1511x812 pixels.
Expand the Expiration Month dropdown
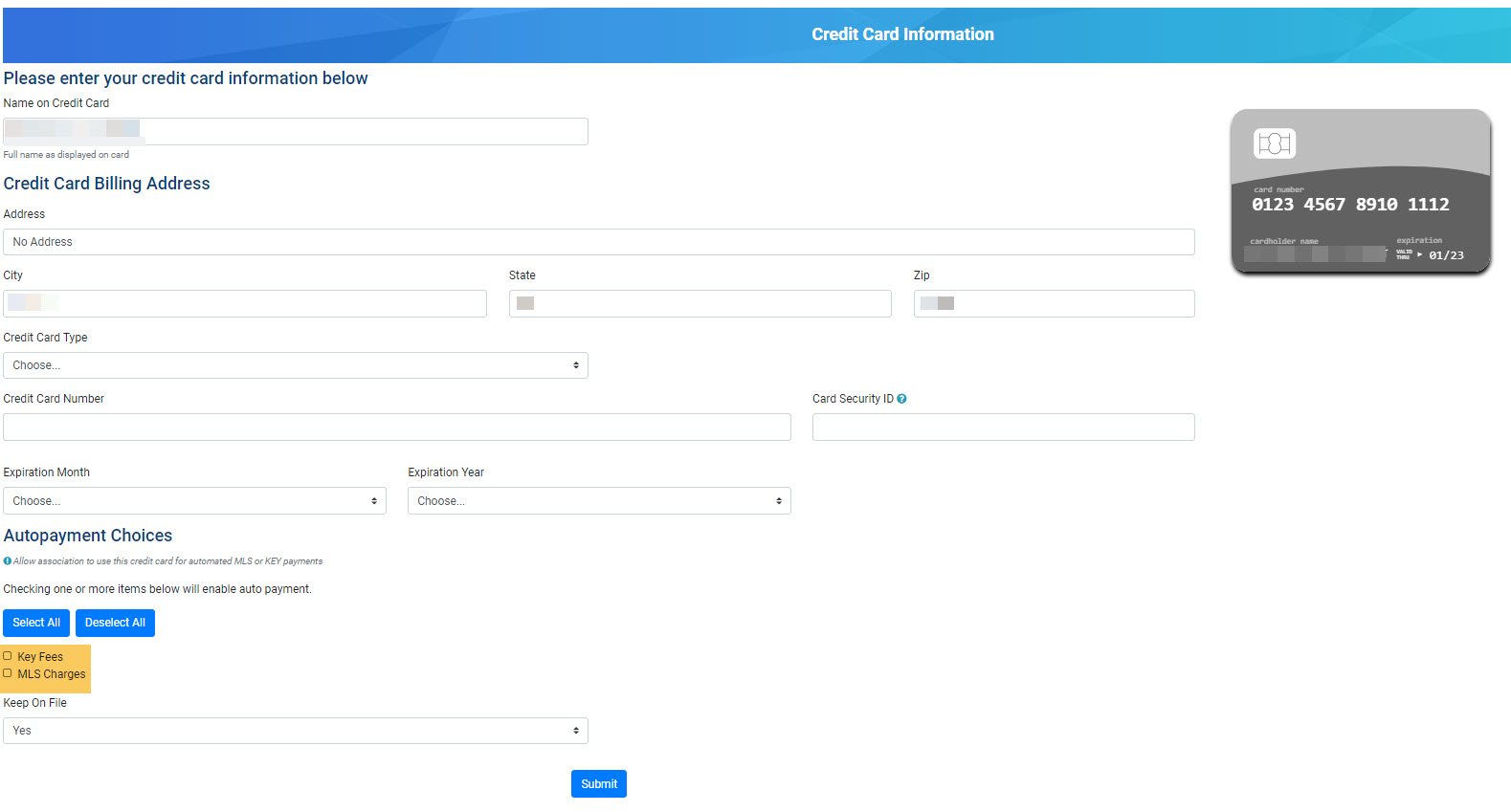pyautogui.click(x=194, y=501)
